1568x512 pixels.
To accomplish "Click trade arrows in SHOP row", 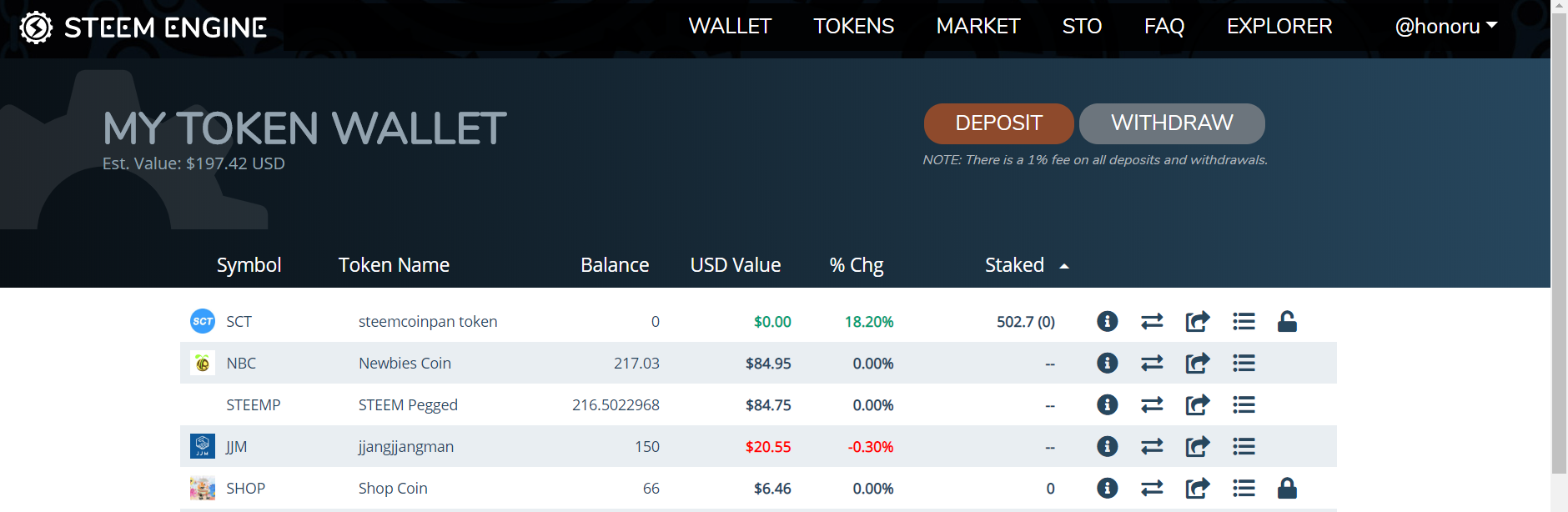I will (1152, 488).
